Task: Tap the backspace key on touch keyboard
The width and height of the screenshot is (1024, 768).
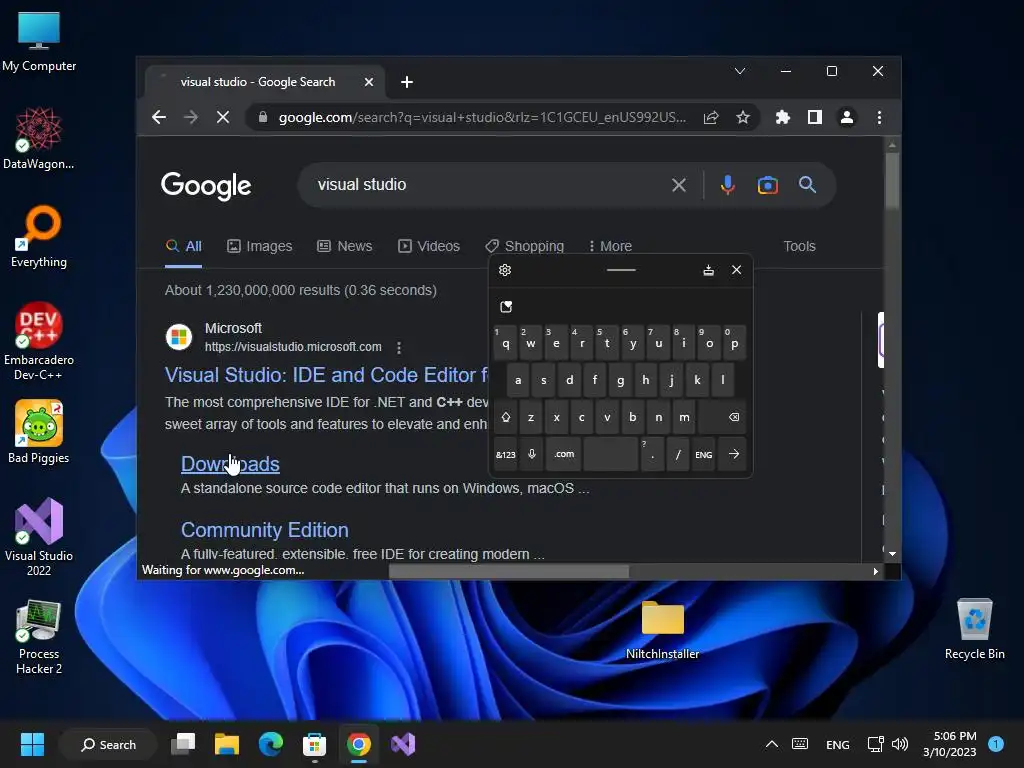Action: pos(722,417)
